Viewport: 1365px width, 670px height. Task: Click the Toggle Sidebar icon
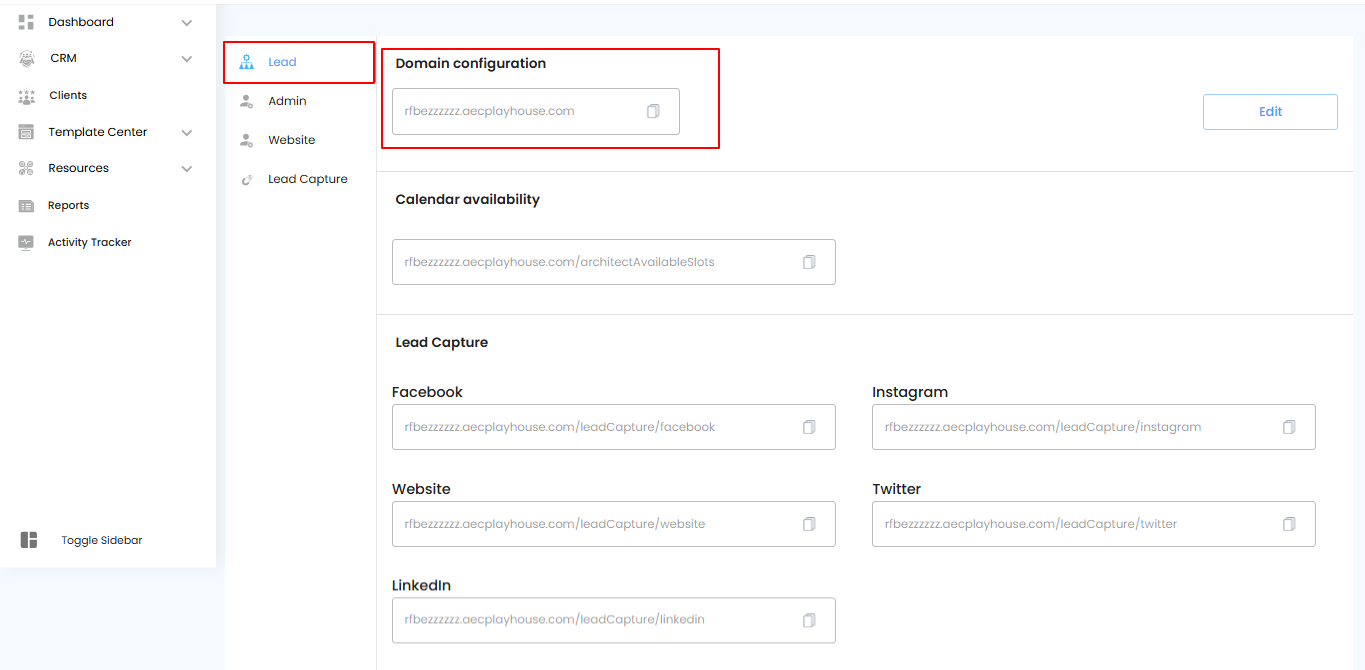point(29,540)
